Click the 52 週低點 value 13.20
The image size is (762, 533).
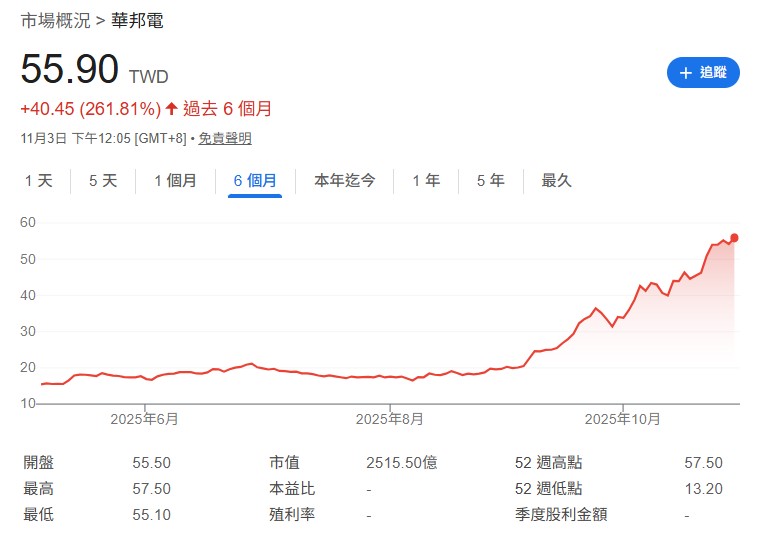pos(704,489)
